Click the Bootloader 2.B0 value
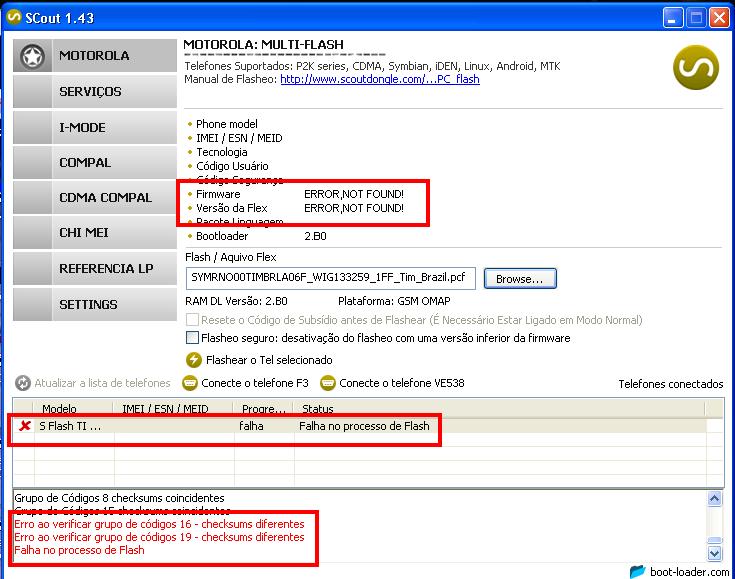The width and height of the screenshot is (735, 579). tap(315, 236)
